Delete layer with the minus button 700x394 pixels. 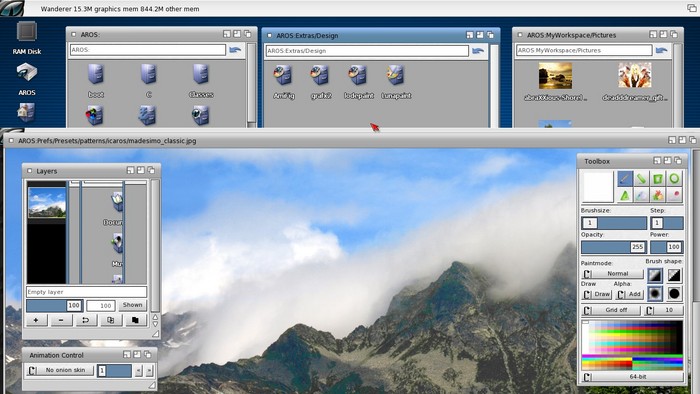click(61, 320)
